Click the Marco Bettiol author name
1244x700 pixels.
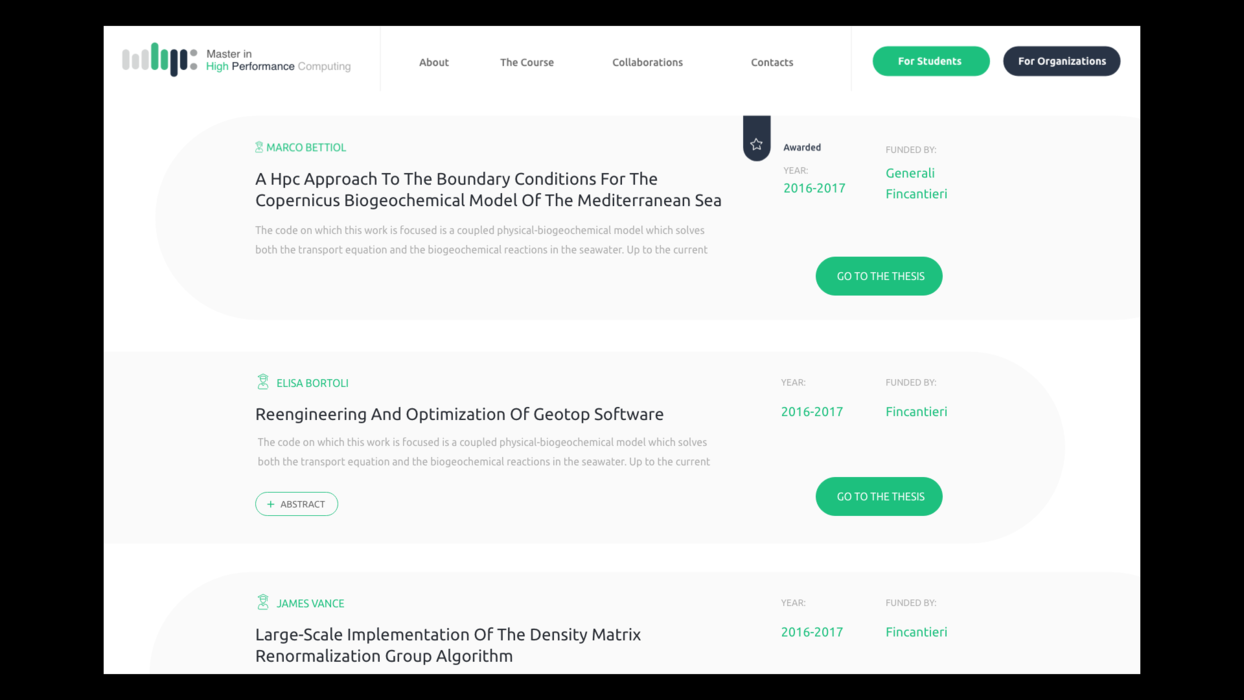pos(306,147)
